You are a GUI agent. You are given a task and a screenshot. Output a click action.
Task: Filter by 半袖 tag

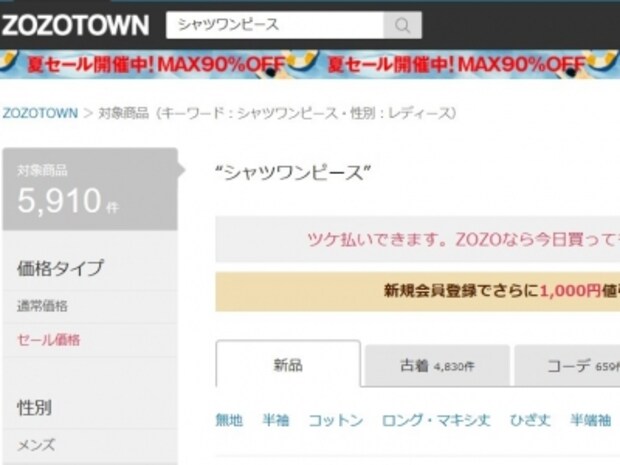[x=276, y=420]
